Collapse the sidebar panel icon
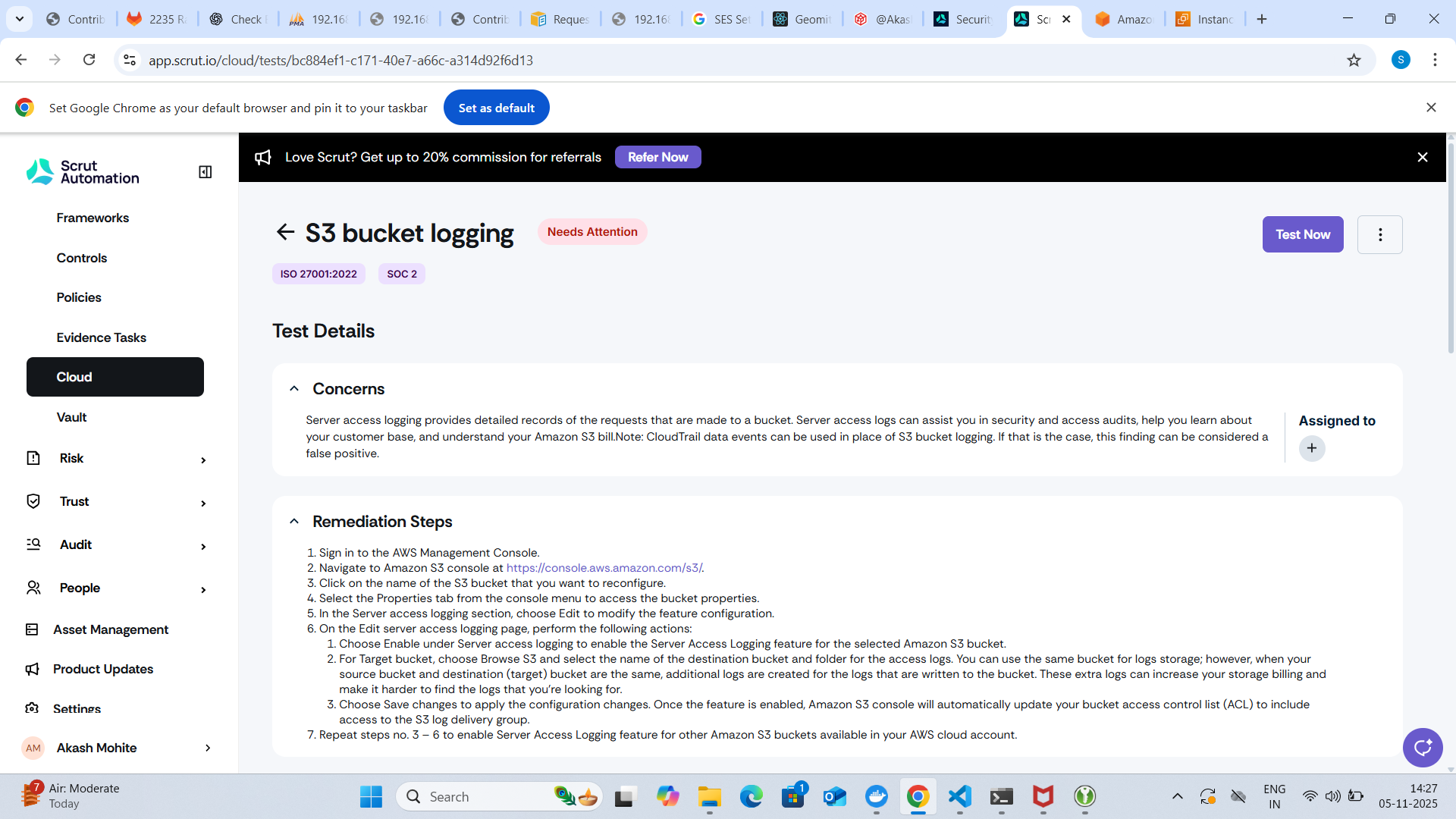The height and width of the screenshot is (819, 1456). [205, 172]
